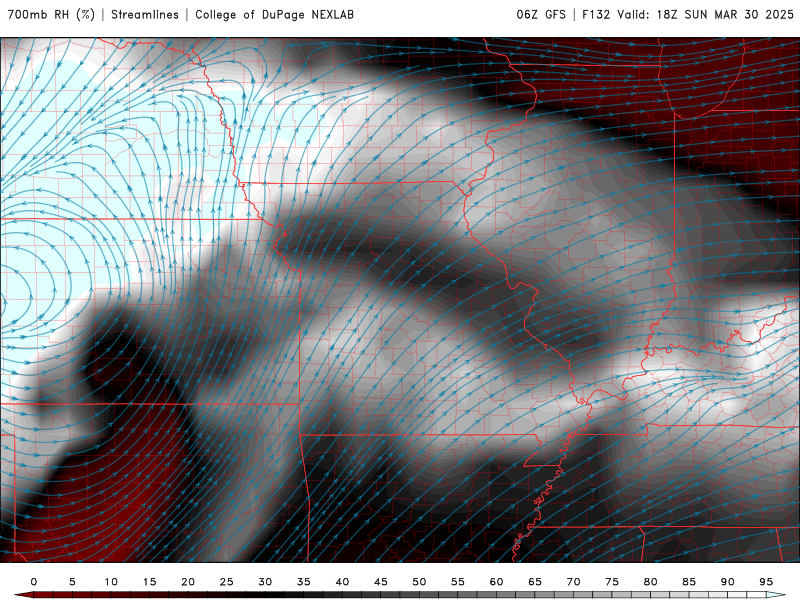
Task: Click the "College of DuPage NEXLAB" text
Action: pyautogui.click(x=274, y=15)
